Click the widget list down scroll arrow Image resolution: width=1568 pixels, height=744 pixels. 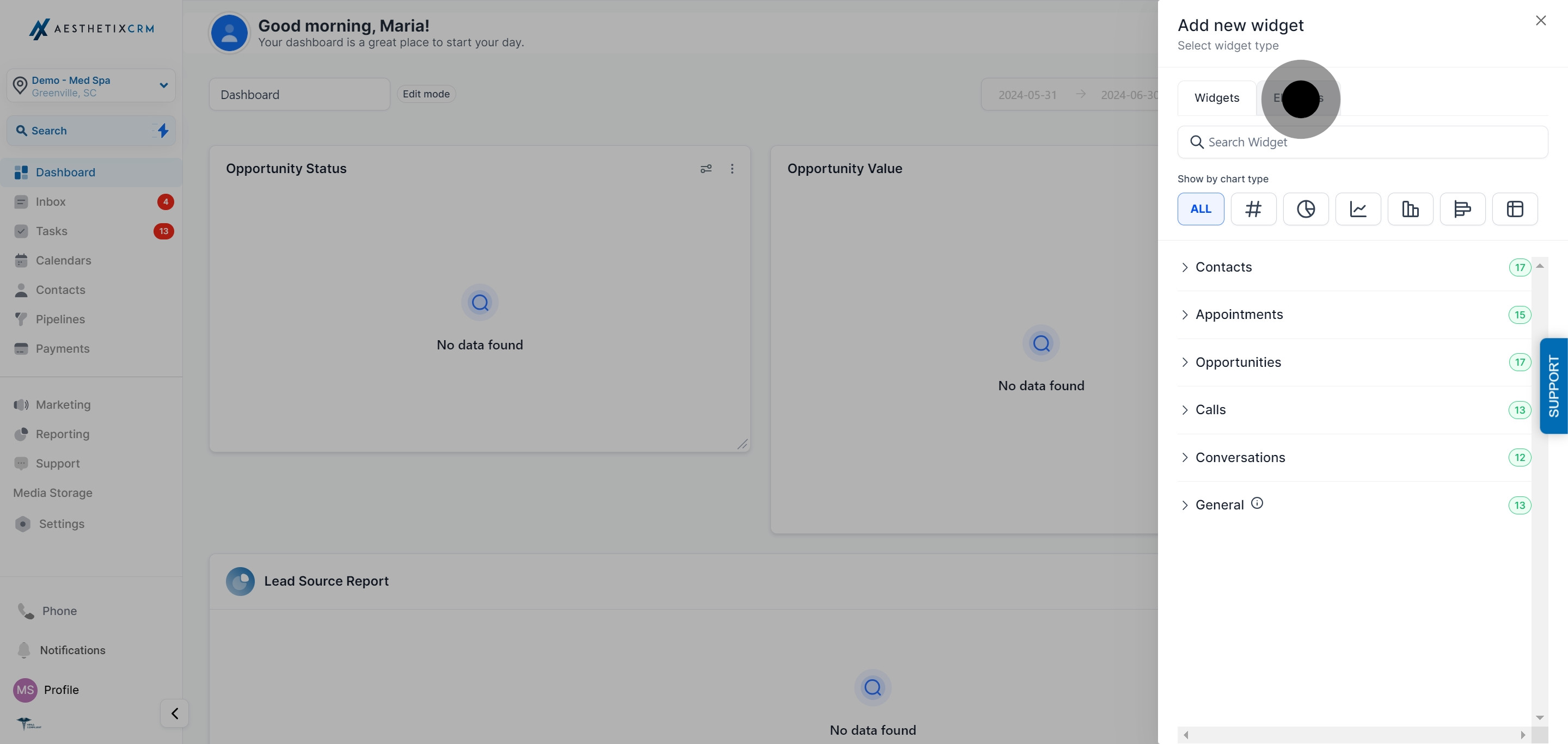[x=1540, y=717]
